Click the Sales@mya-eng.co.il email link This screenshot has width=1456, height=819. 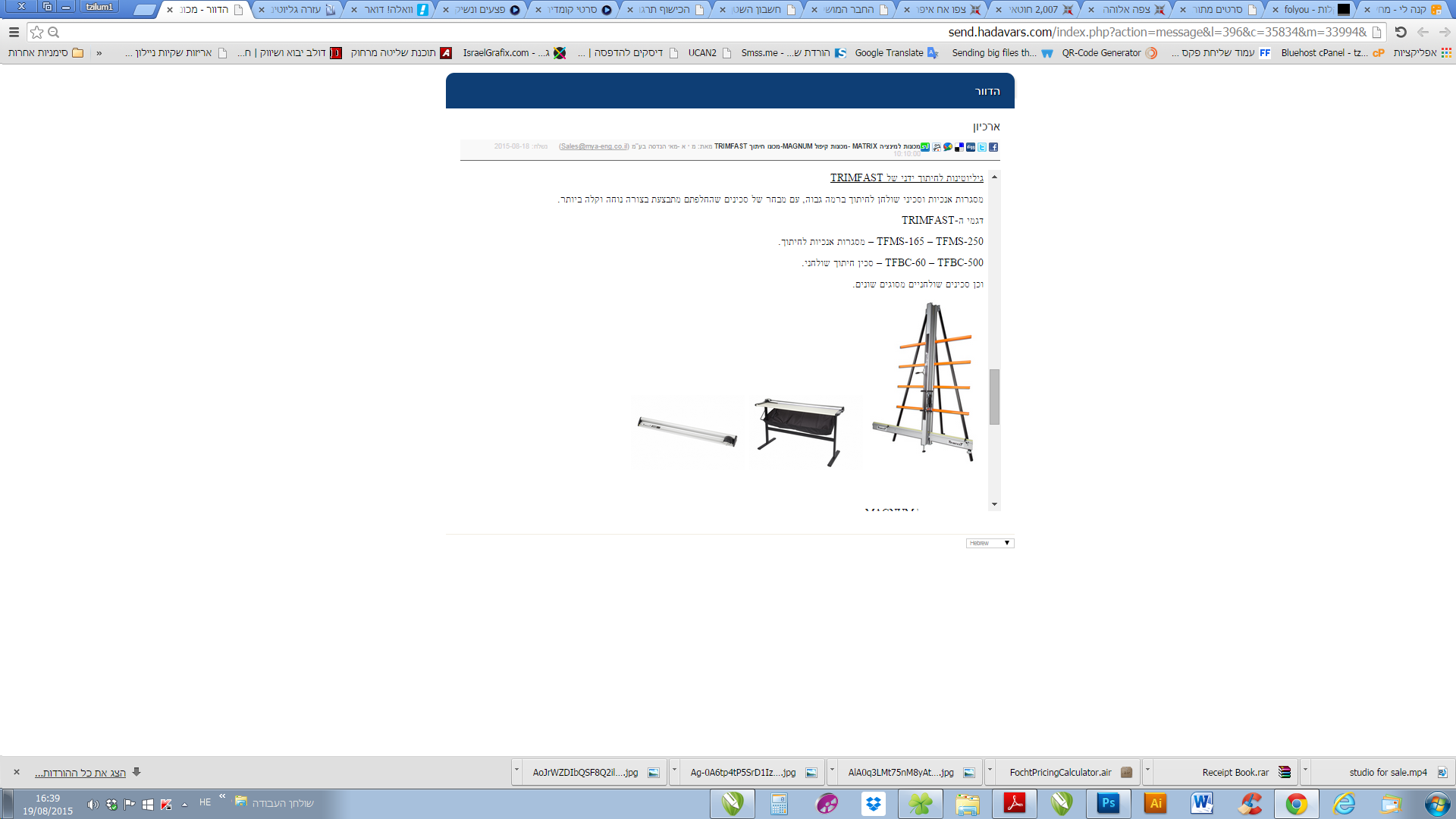(594, 146)
